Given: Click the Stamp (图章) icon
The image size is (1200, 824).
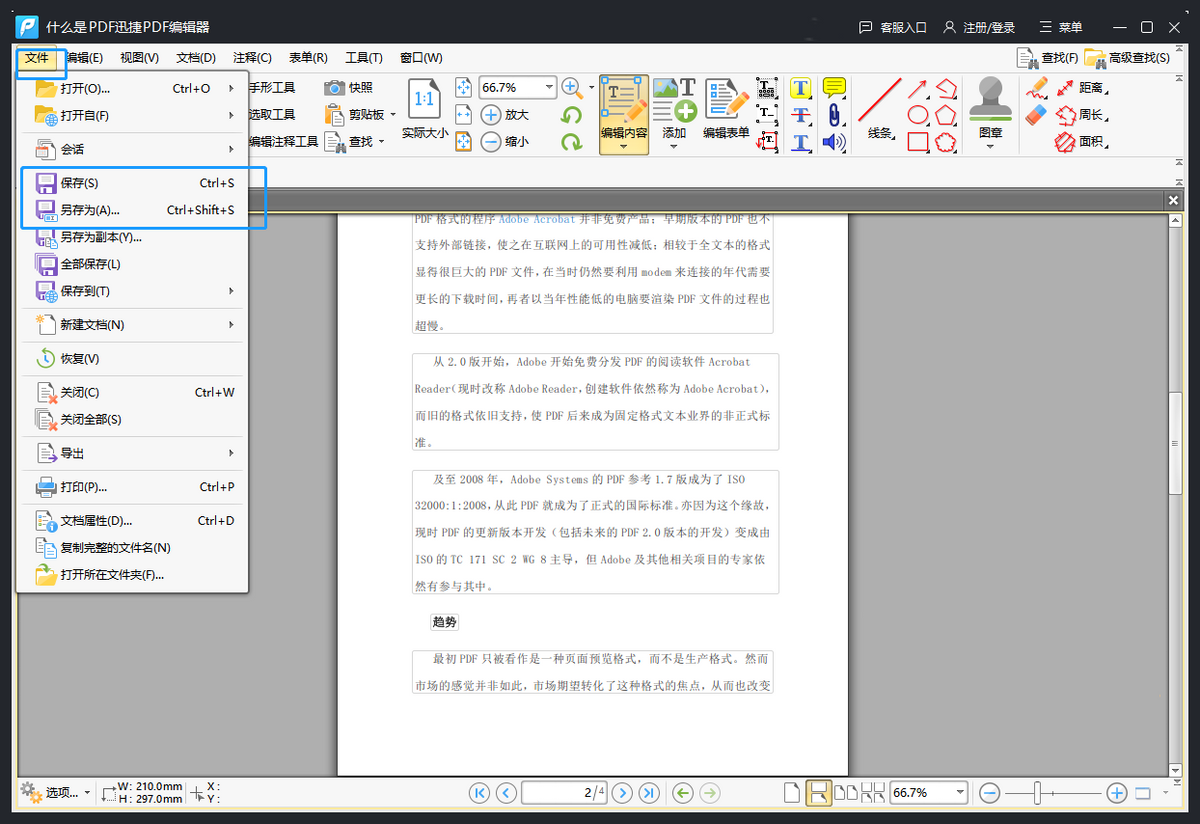Looking at the screenshot, I should (x=990, y=99).
